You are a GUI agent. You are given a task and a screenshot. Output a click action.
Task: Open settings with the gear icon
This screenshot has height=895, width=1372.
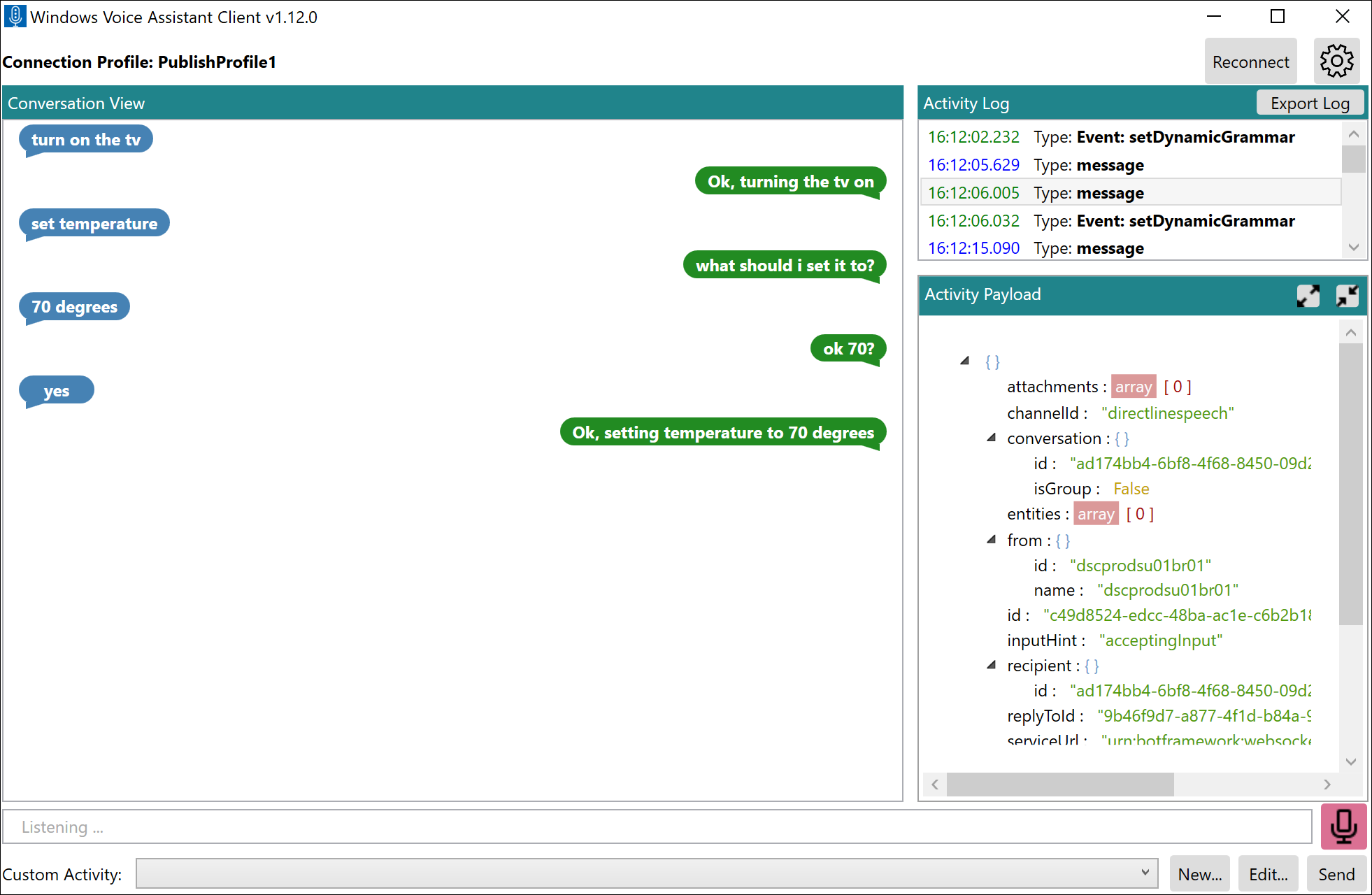pyautogui.click(x=1336, y=62)
